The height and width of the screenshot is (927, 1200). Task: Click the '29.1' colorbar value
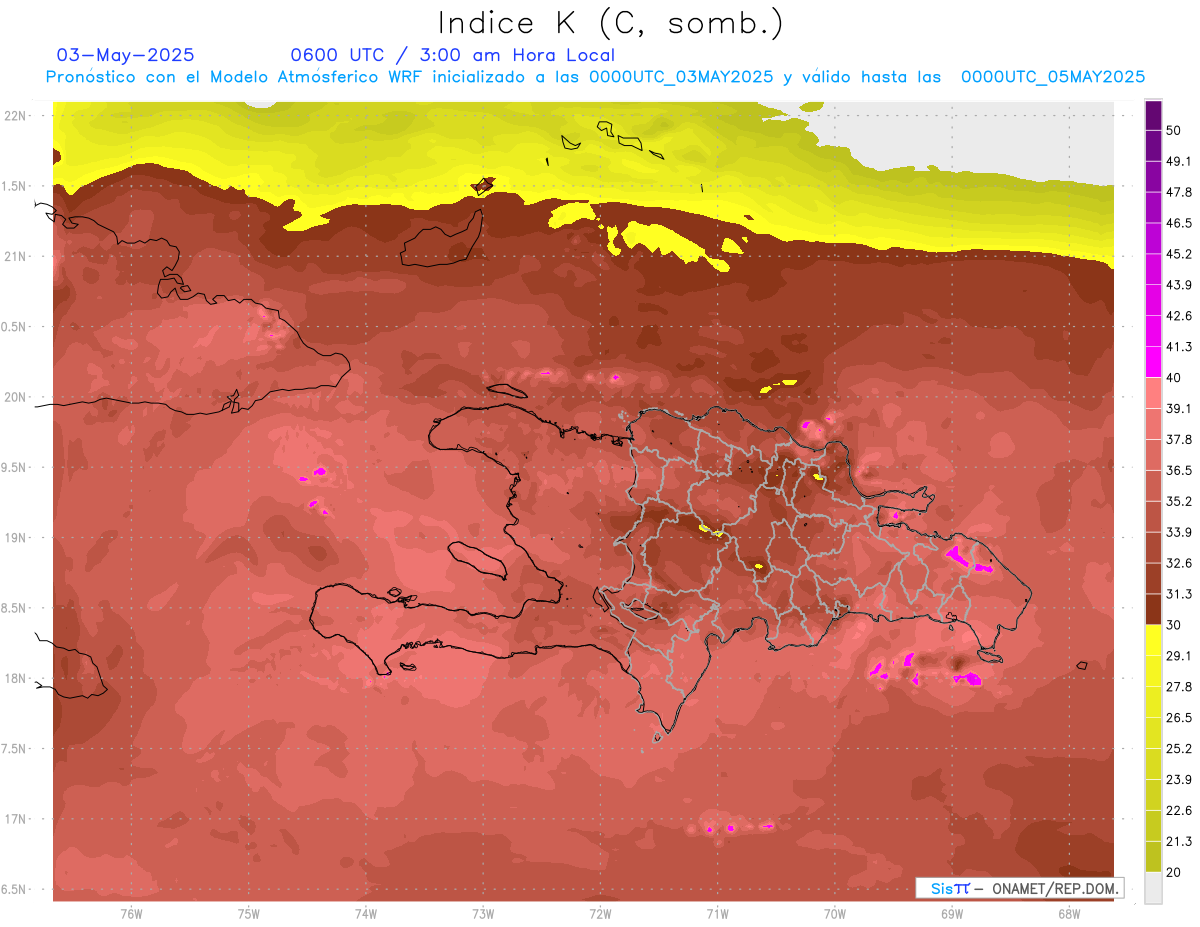[1179, 656]
